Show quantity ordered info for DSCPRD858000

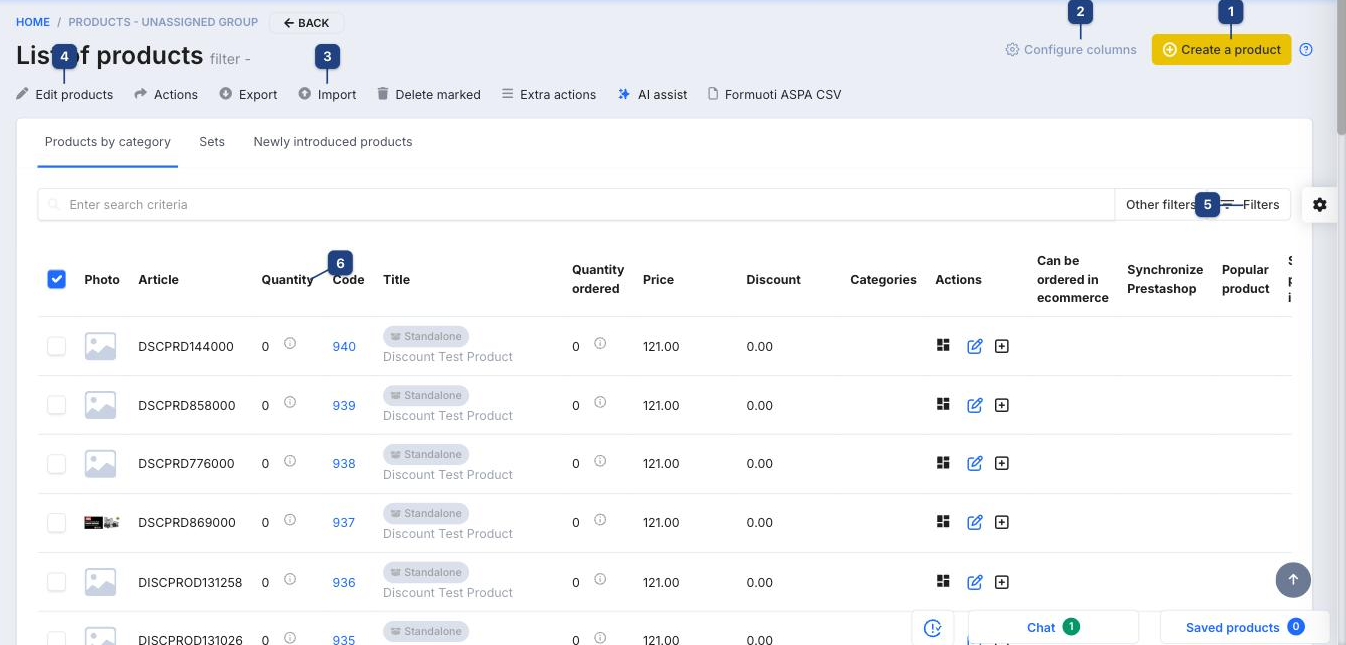[600, 402]
